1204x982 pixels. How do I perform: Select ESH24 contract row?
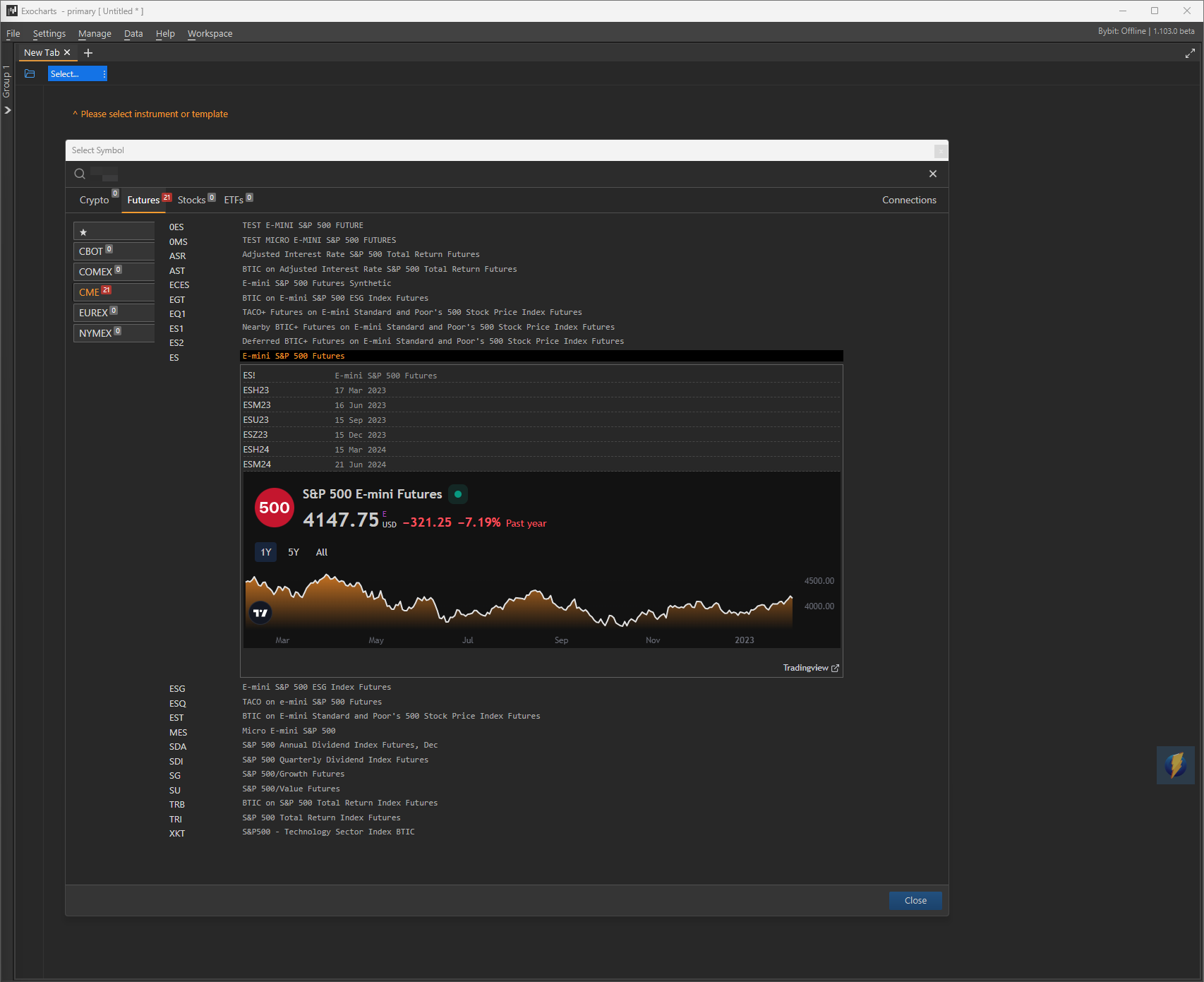pyautogui.click(x=541, y=450)
